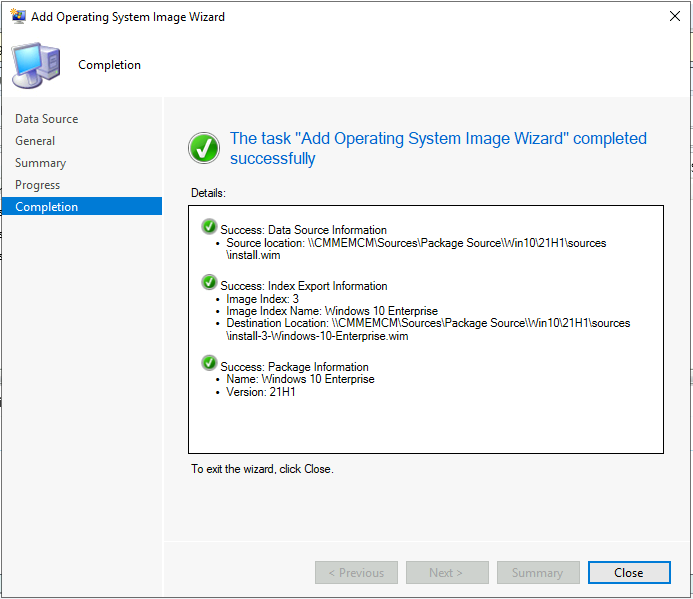693x599 pixels.
Task: Click 'Image Index Name: Windows 10 Enterprise'
Action: [x=332, y=311]
